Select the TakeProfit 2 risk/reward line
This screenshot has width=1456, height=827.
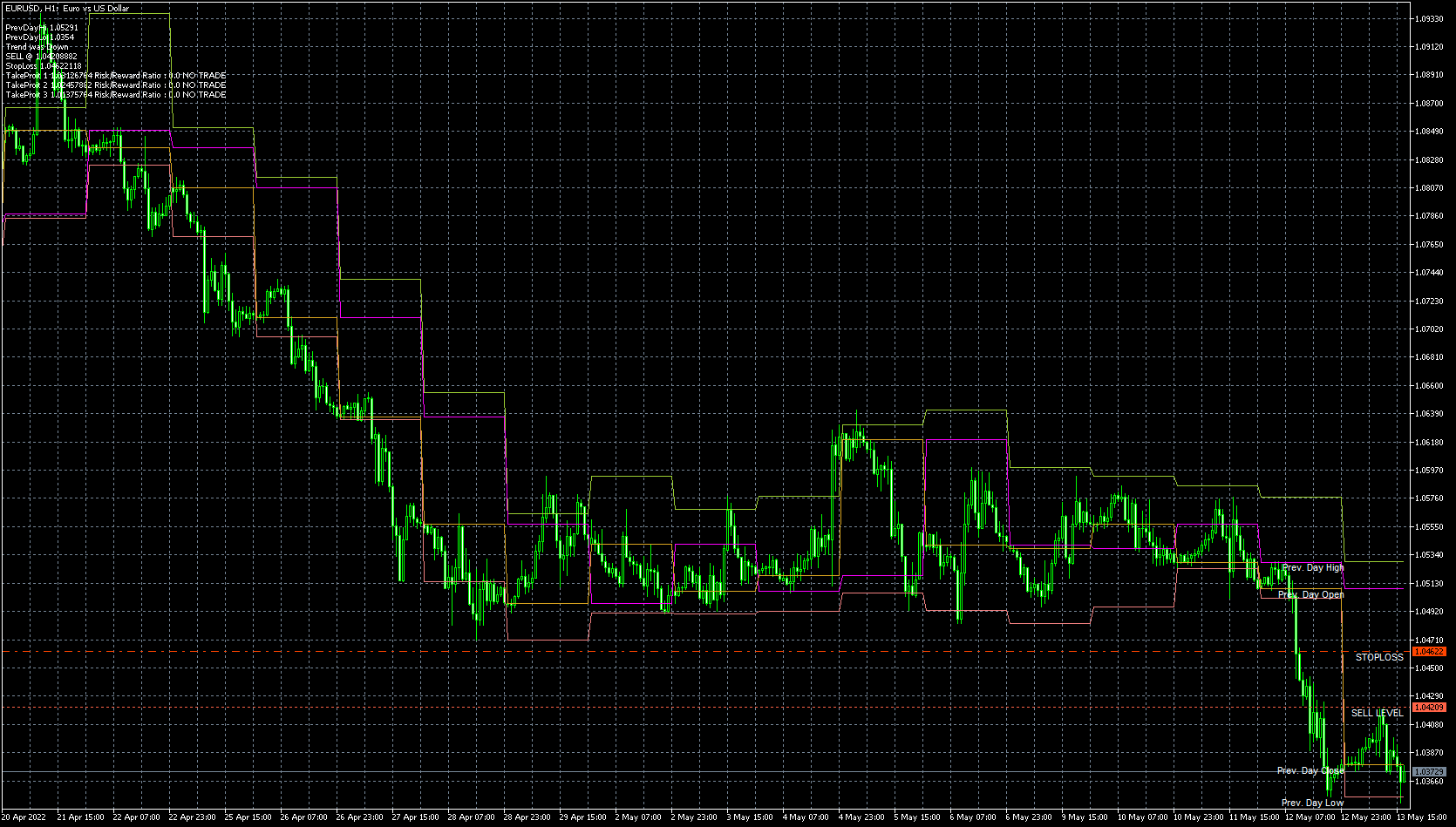coord(116,85)
